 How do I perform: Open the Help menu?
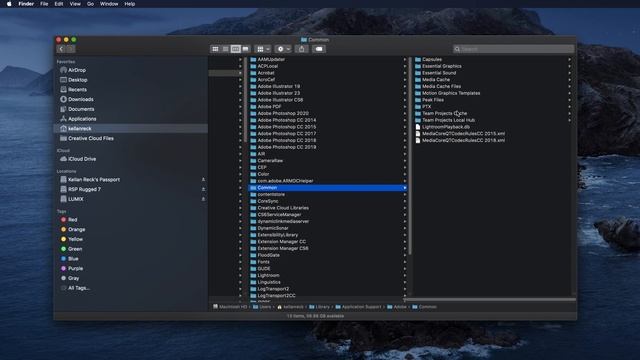pyautogui.click(x=130, y=4)
